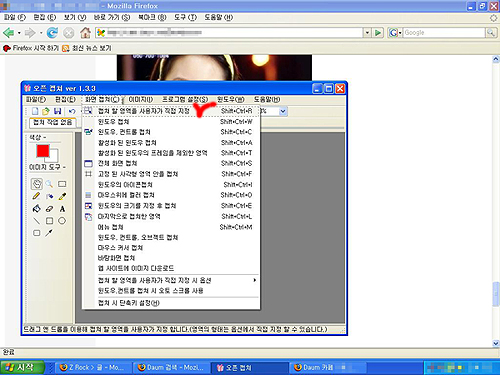Select the text tool marked A

coord(62,209)
